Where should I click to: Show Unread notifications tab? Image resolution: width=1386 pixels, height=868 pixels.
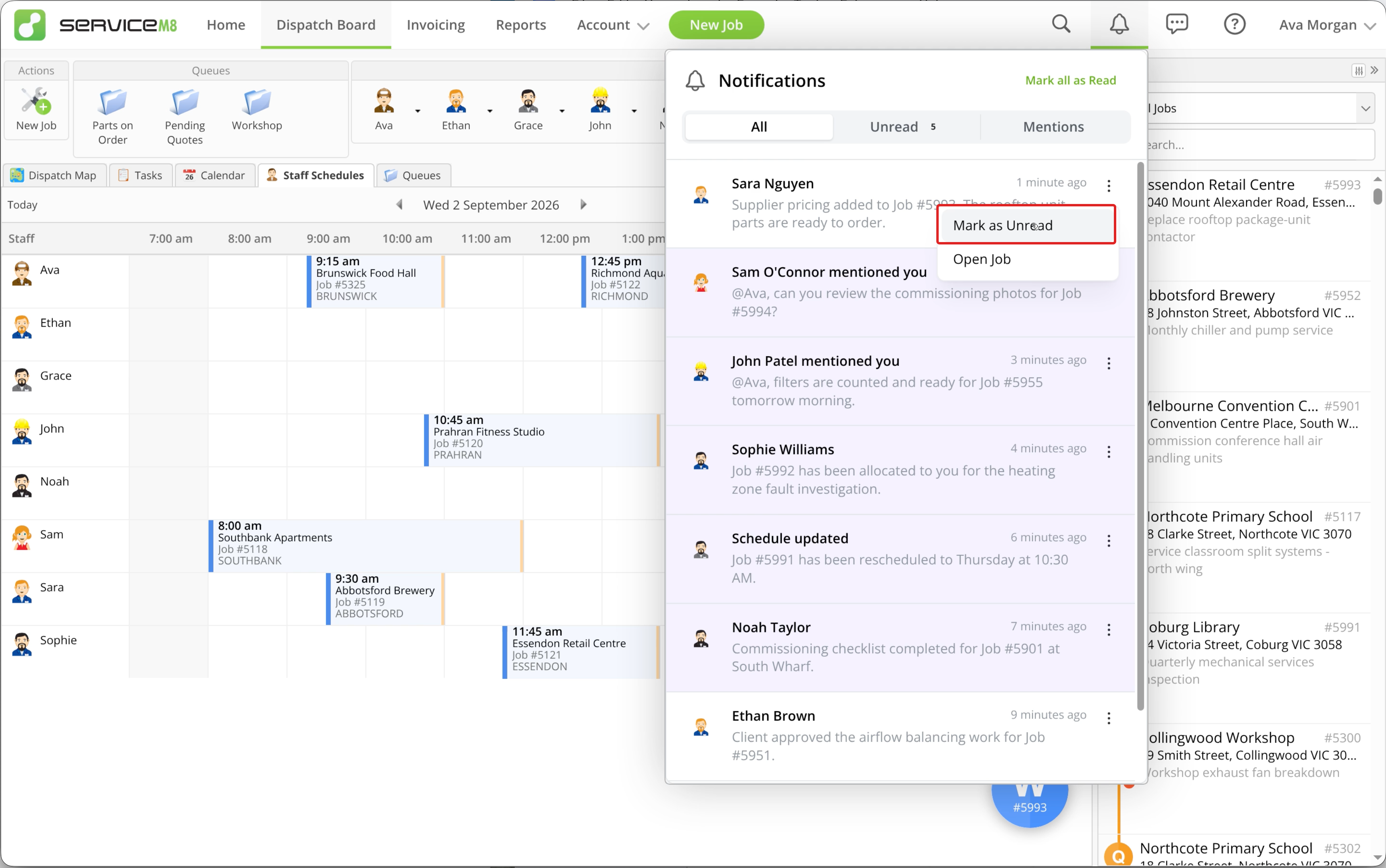point(905,127)
